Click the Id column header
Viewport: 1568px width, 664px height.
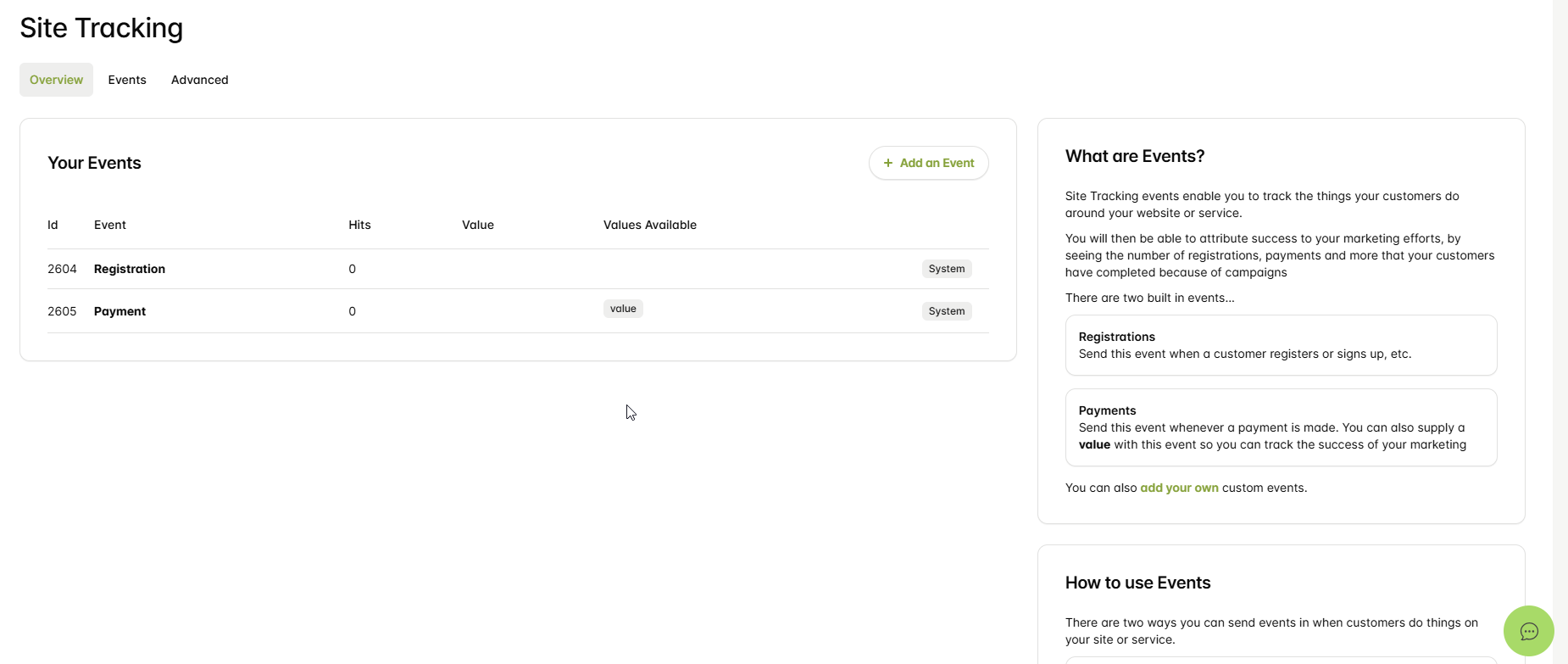(53, 225)
